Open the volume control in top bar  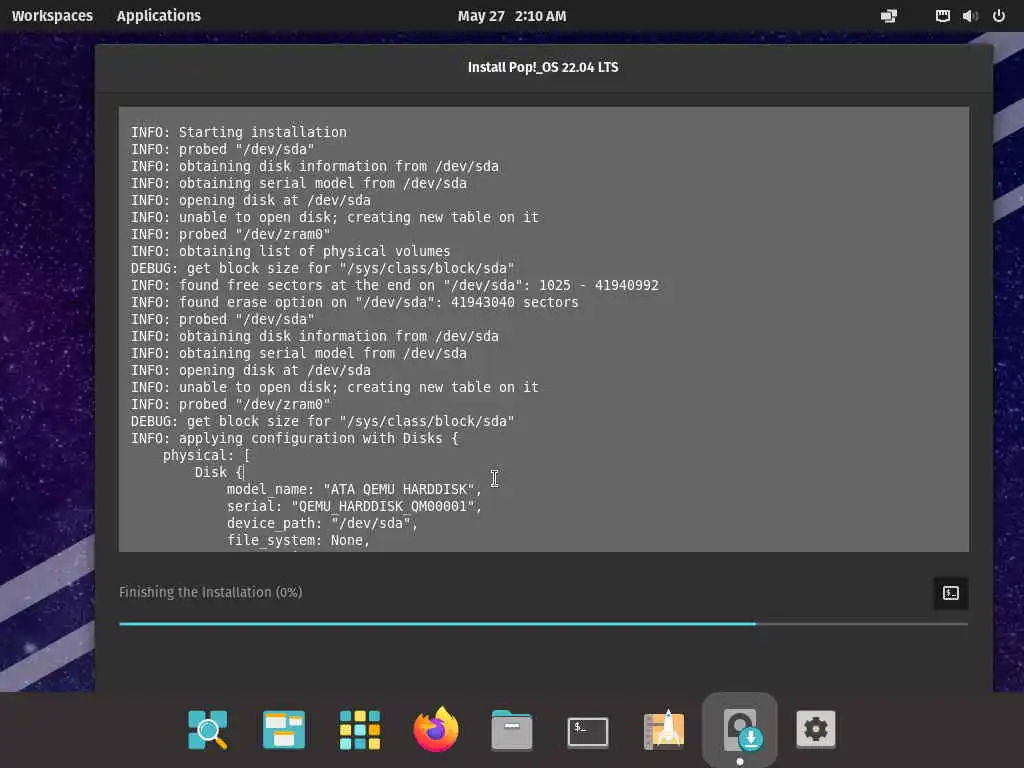pyautogui.click(x=970, y=16)
